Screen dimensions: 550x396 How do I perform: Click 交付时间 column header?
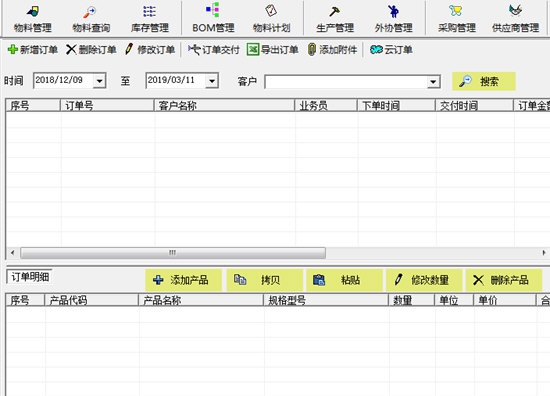tap(474, 106)
